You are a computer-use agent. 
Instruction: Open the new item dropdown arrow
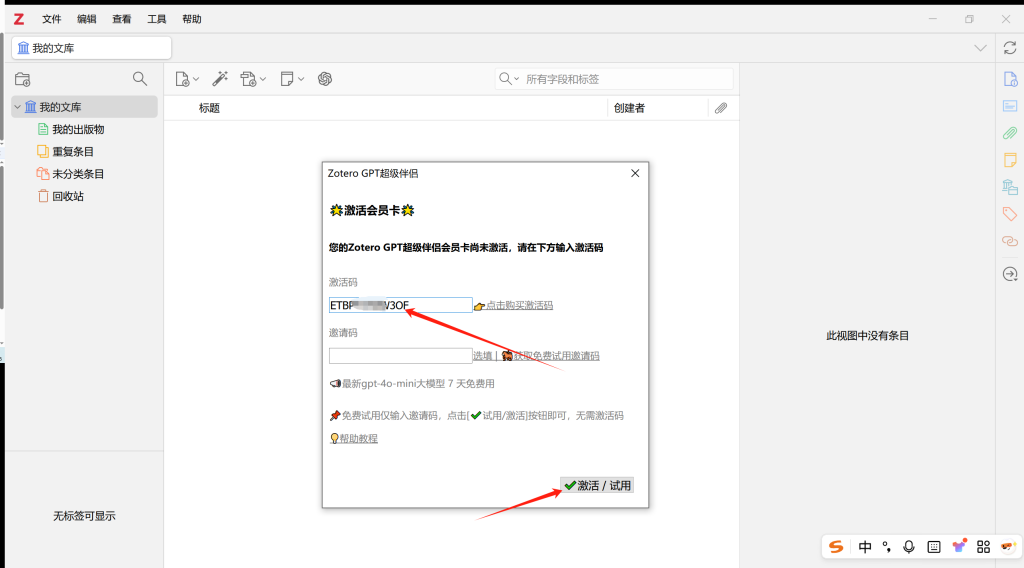(x=196, y=79)
